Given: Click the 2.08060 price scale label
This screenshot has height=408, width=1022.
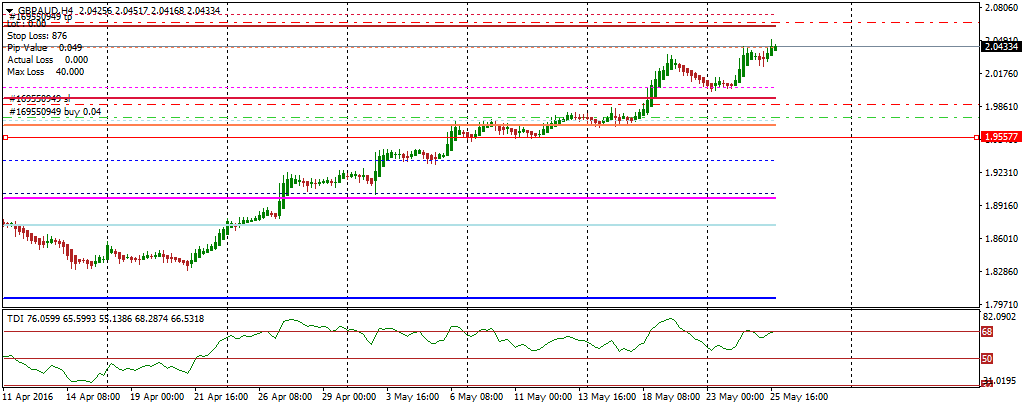Looking at the screenshot, I should tap(1002, 8).
